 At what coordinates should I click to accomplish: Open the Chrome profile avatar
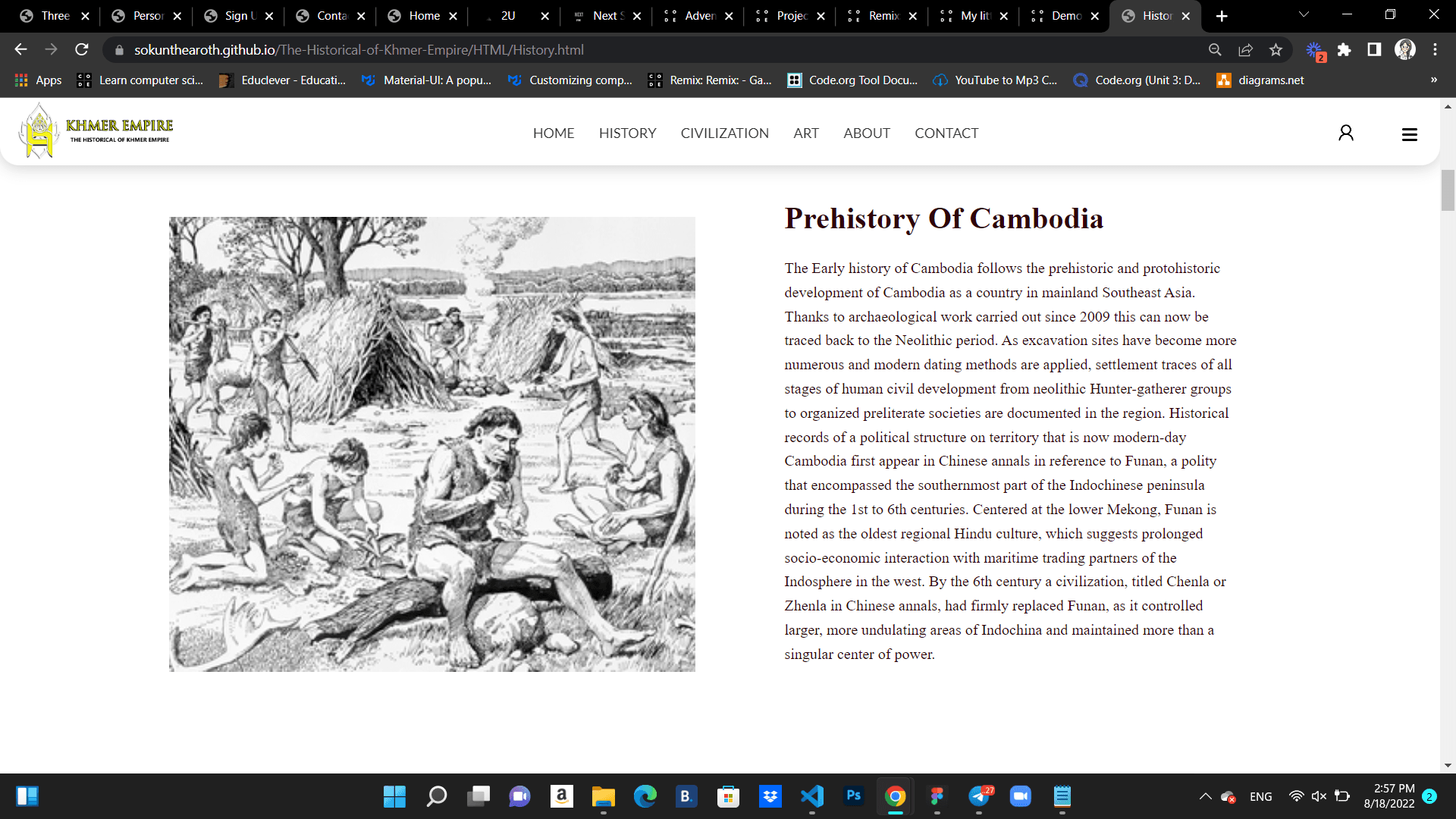pos(1405,49)
